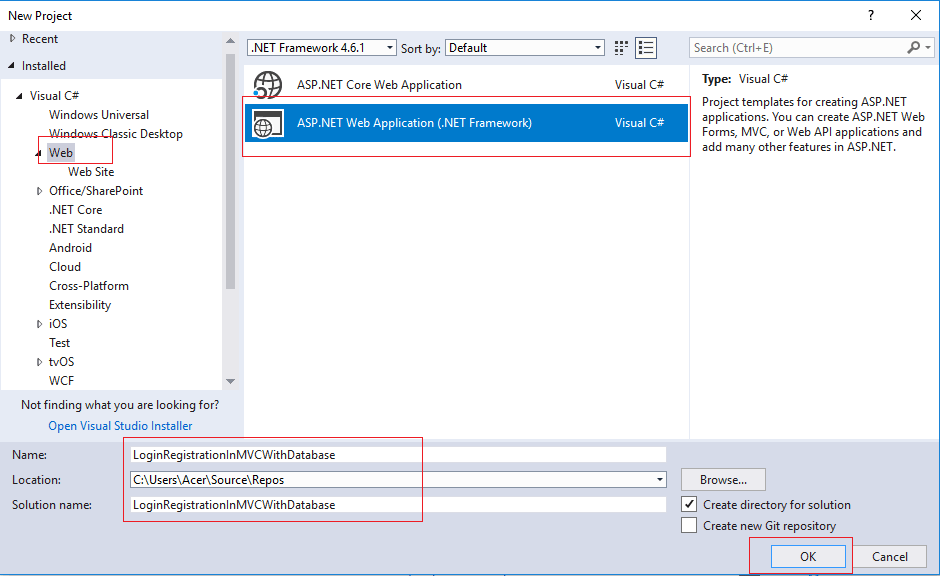Click the ASP.NET Core Web Application globe icon
Viewport: 940px width, 576px height.
pos(268,85)
